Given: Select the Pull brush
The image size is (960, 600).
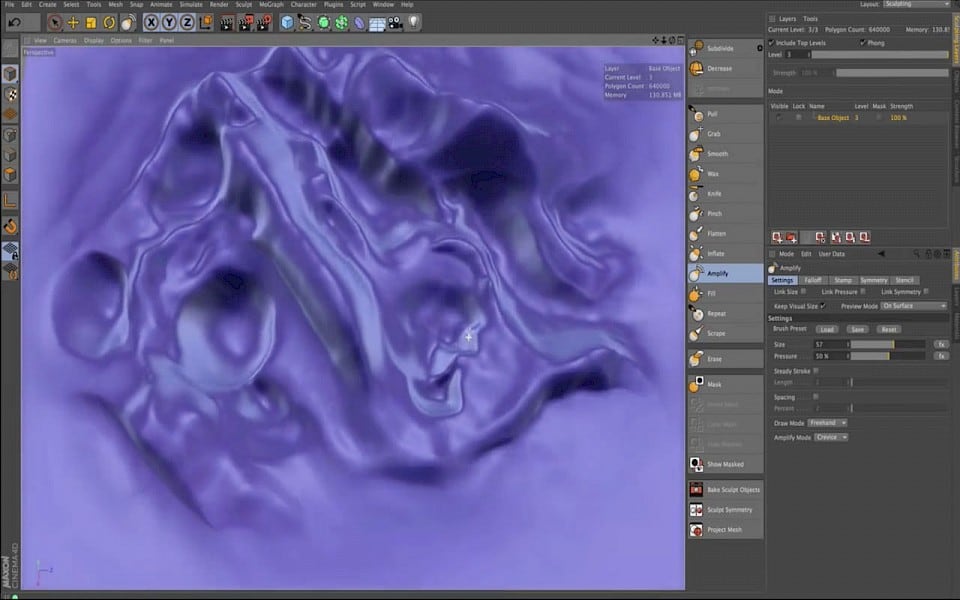Looking at the screenshot, I should (726, 114).
